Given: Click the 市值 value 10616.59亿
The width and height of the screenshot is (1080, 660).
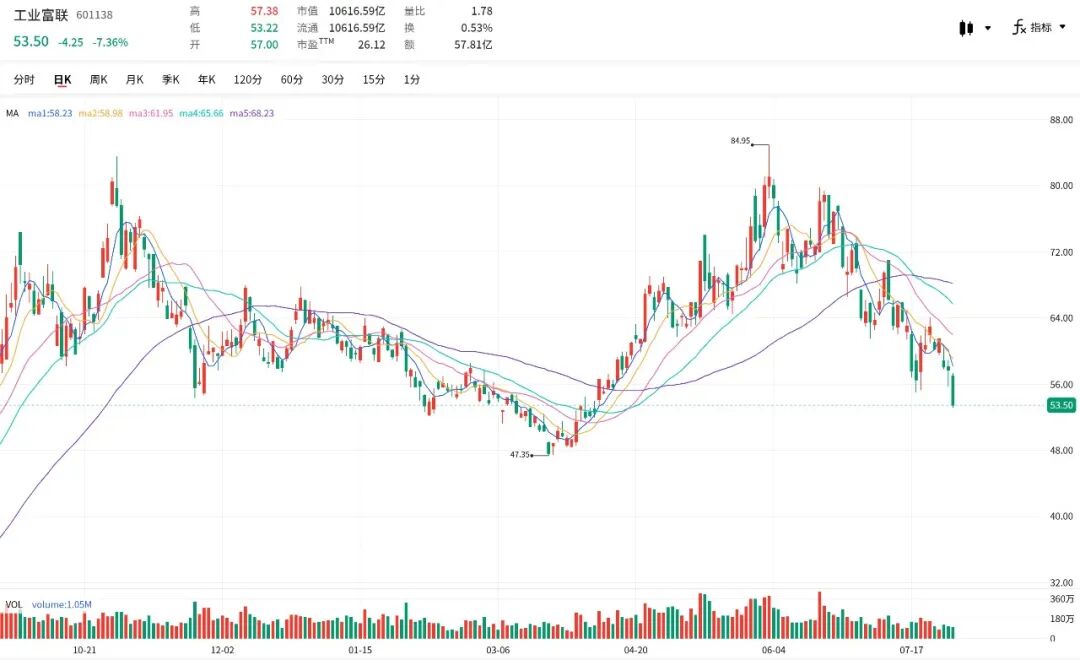Looking at the screenshot, I should click(x=357, y=11).
